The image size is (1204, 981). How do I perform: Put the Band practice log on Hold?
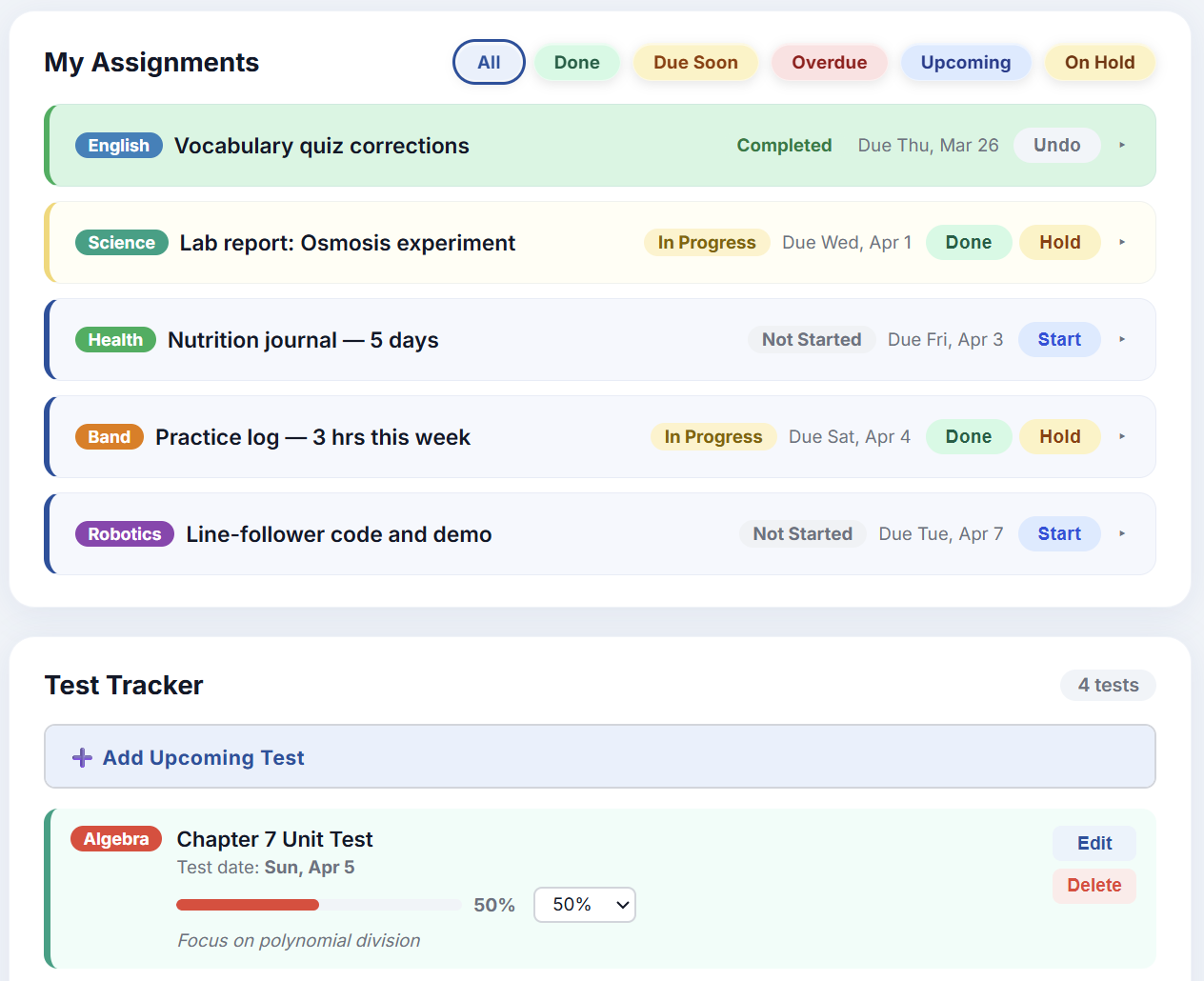tap(1059, 436)
